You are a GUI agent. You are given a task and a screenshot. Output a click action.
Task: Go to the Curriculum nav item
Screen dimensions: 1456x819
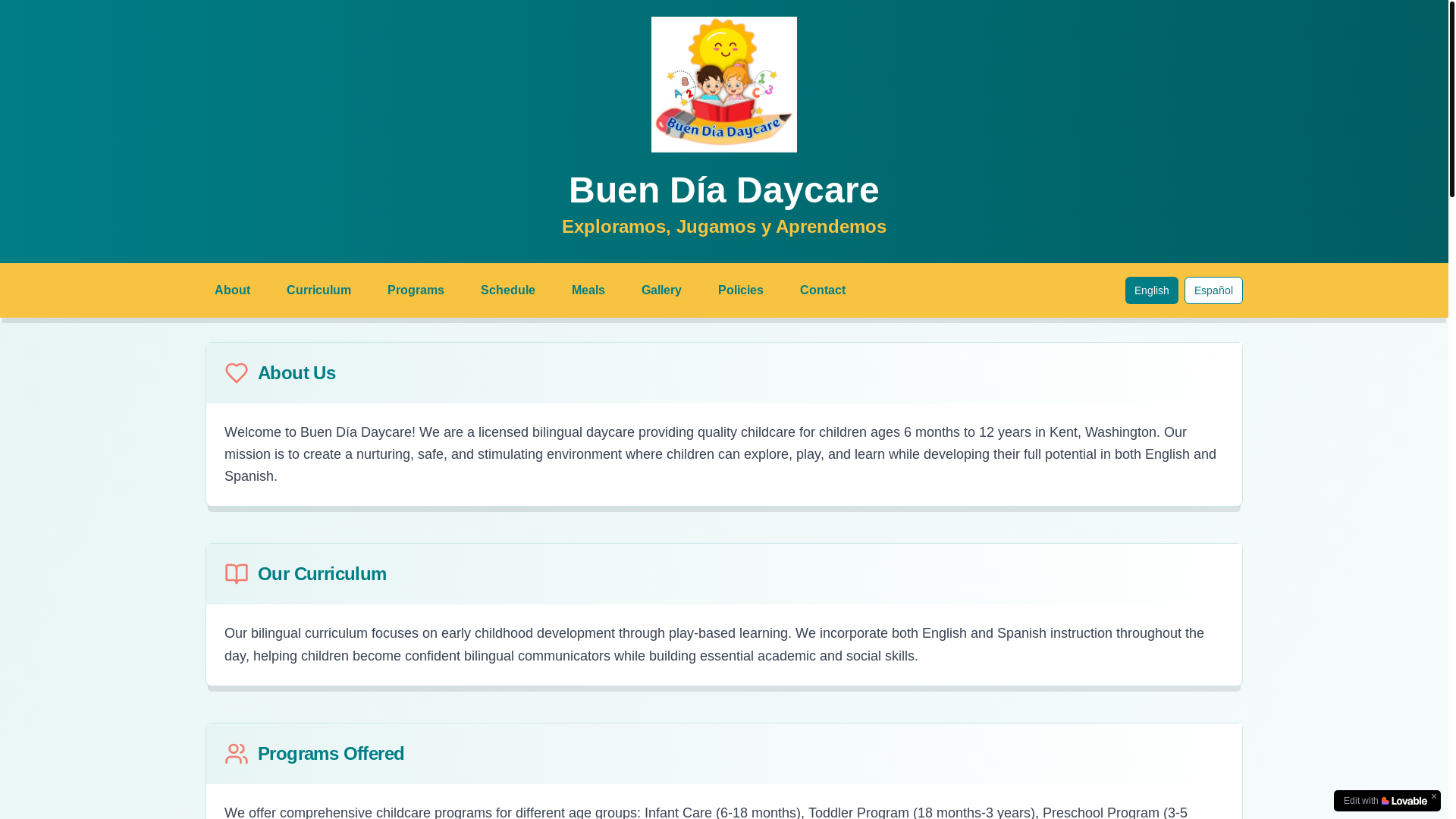[x=318, y=290]
